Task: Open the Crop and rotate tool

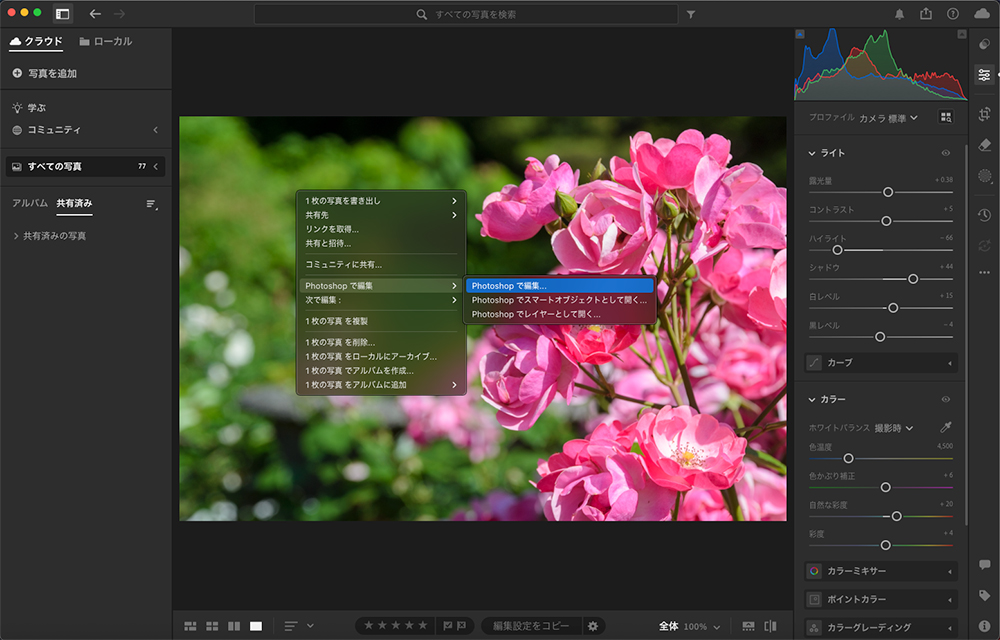Action: [984, 114]
